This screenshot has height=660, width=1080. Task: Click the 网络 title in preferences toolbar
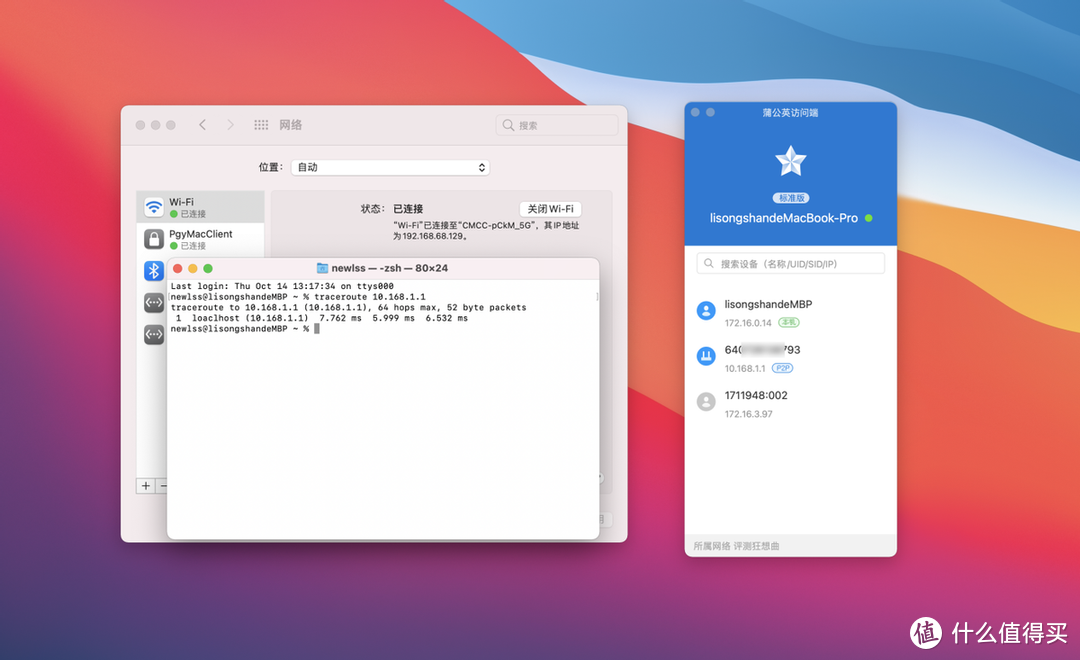pos(291,125)
